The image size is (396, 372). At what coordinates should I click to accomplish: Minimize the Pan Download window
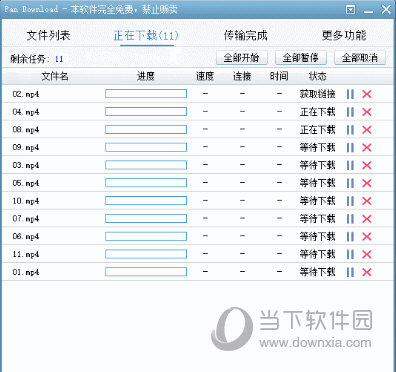(x=368, y=11)
